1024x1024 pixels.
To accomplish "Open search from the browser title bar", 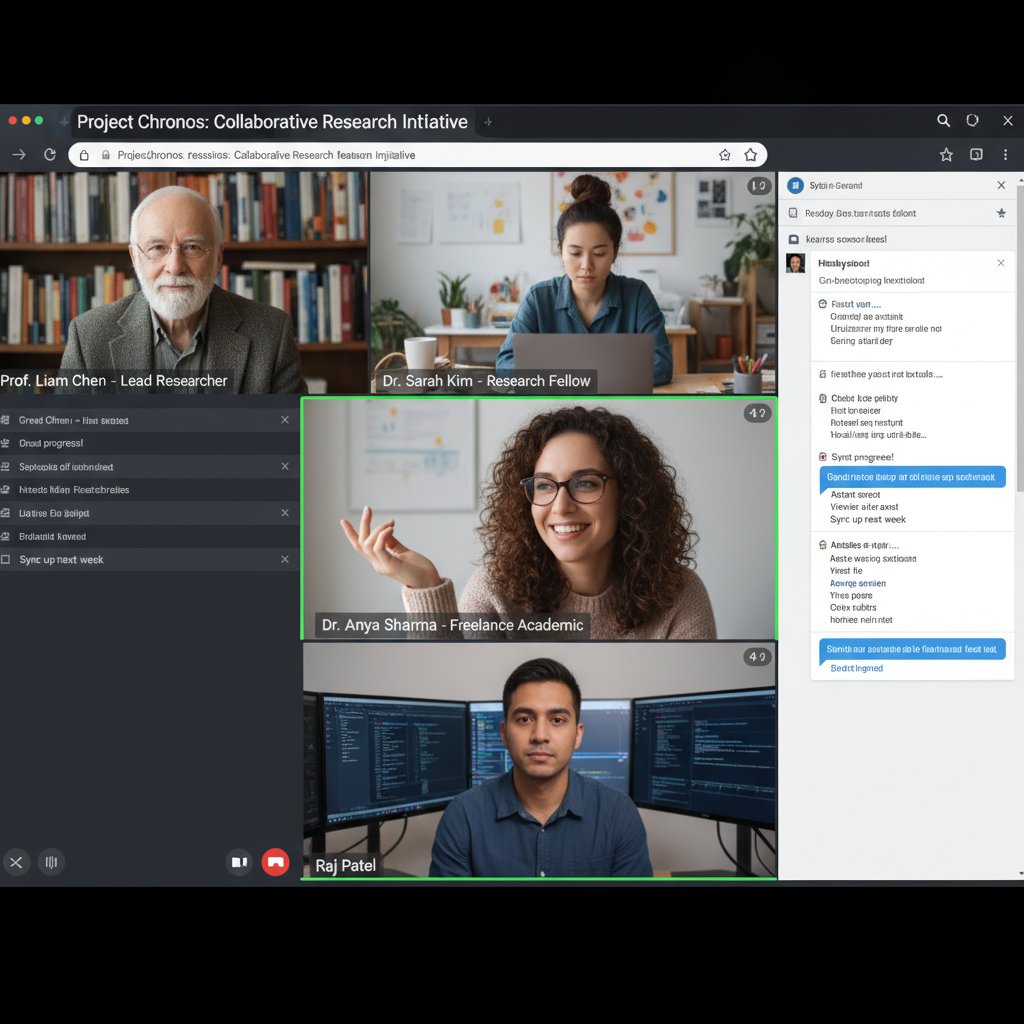I will (943, 120).
